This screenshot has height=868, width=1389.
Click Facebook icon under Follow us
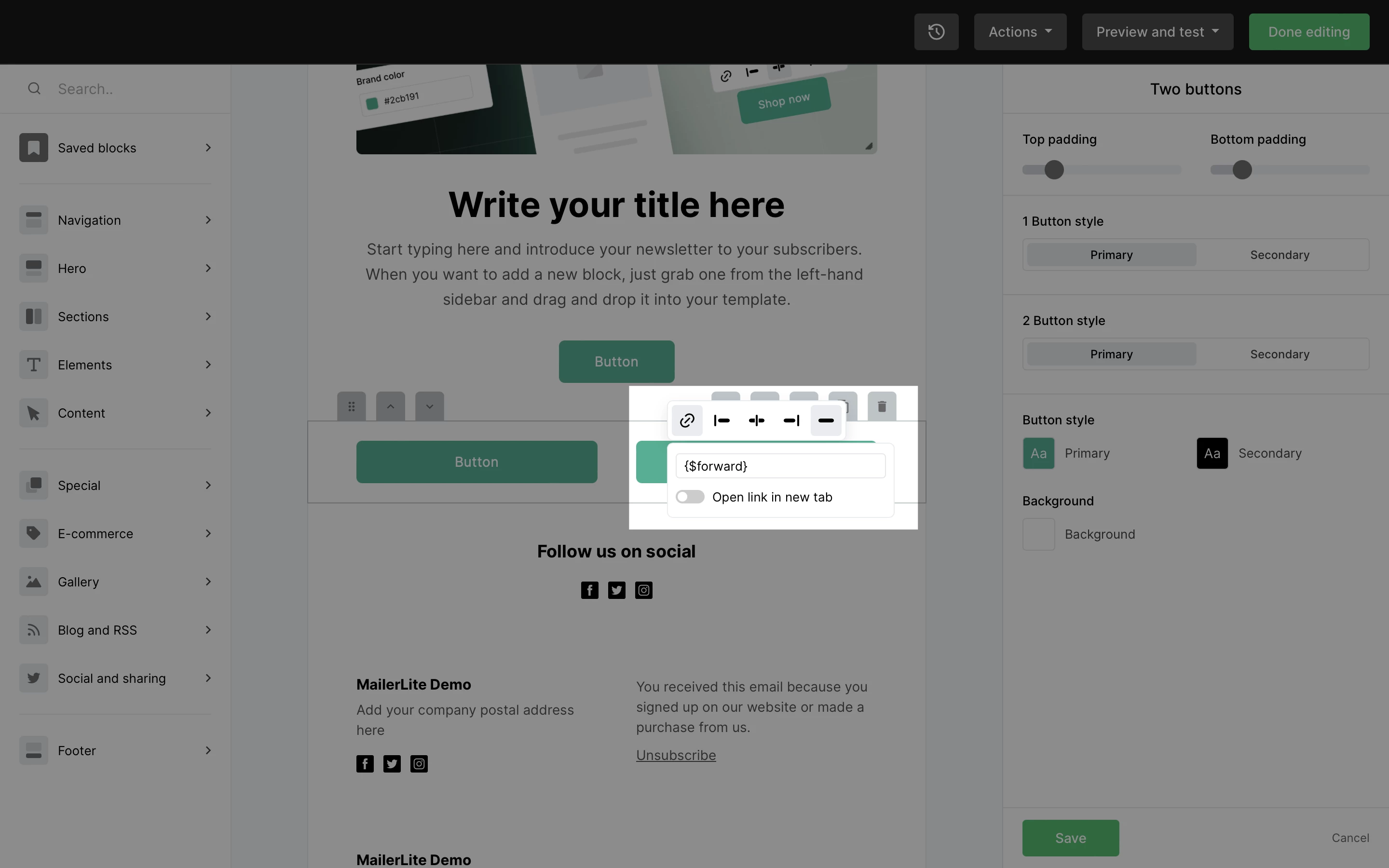coord(589,590)
